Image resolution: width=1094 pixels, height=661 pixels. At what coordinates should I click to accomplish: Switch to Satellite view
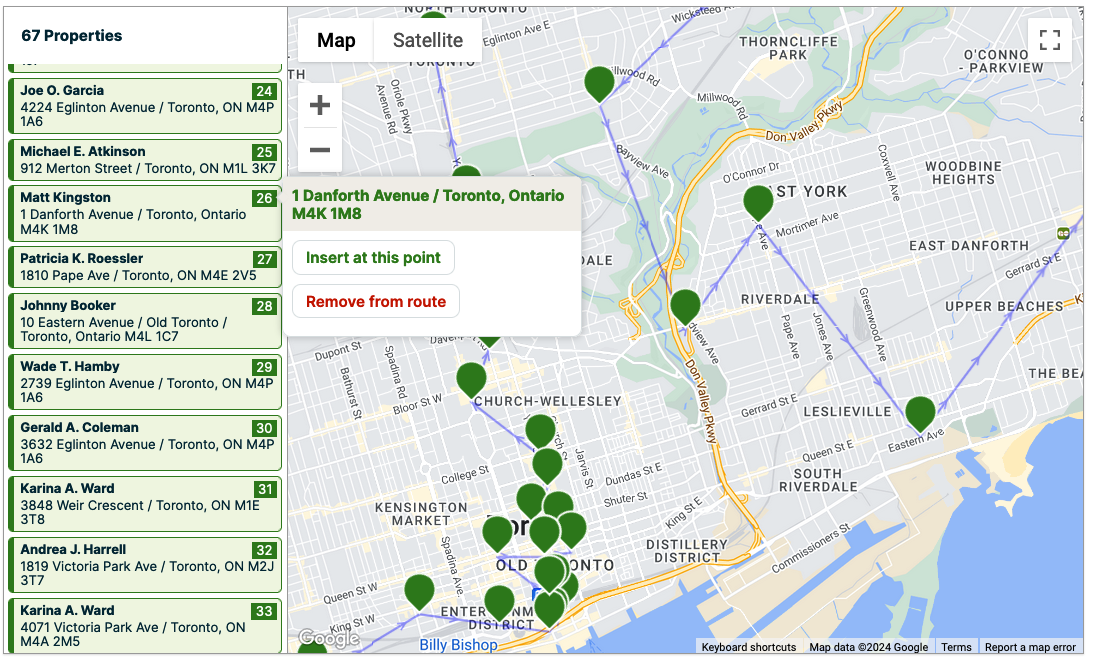click(427, 40)
